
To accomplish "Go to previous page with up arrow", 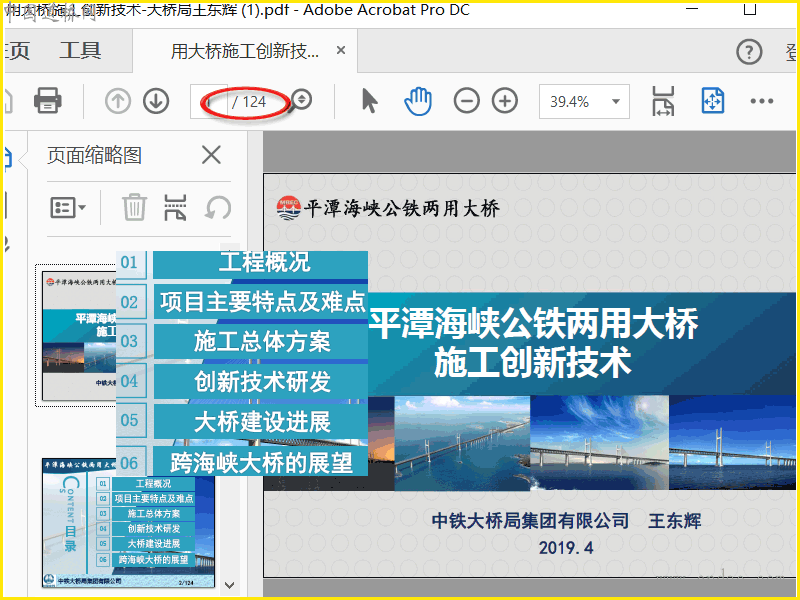I will click(x=118, y=101).
